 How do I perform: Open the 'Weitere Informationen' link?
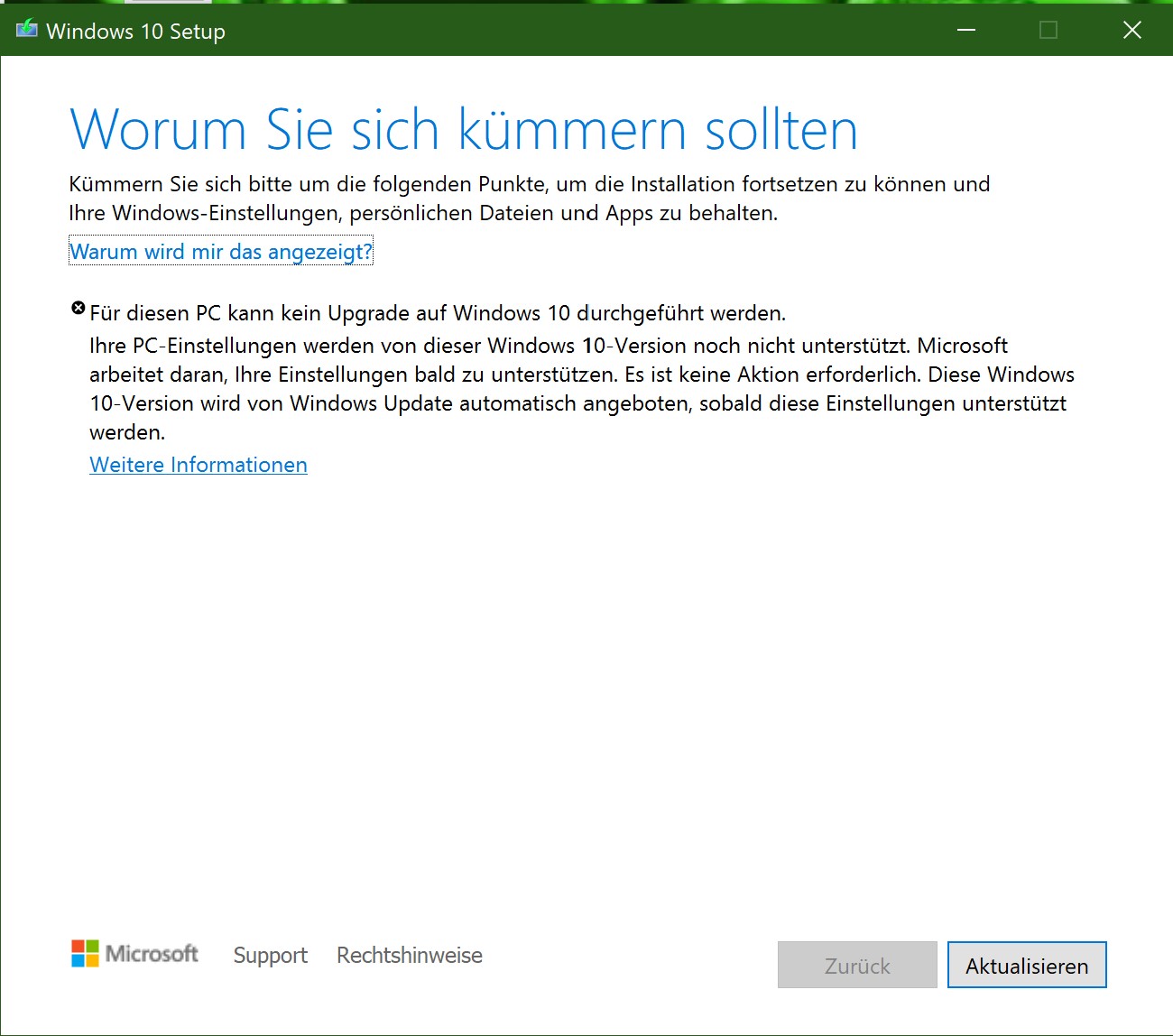click(x=199, y=465)
